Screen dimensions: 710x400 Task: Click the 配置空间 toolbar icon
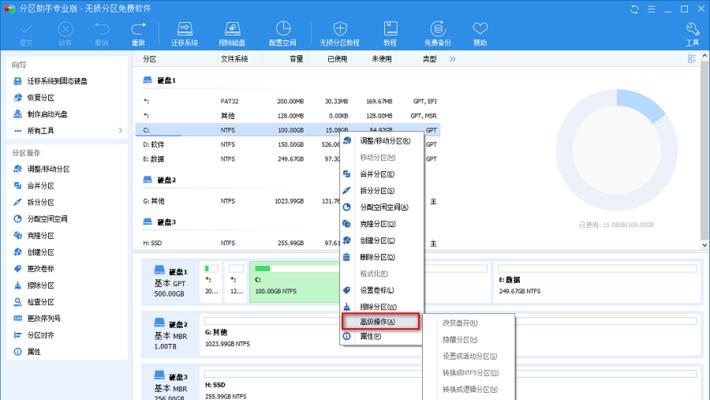click(x=281, y=34)
